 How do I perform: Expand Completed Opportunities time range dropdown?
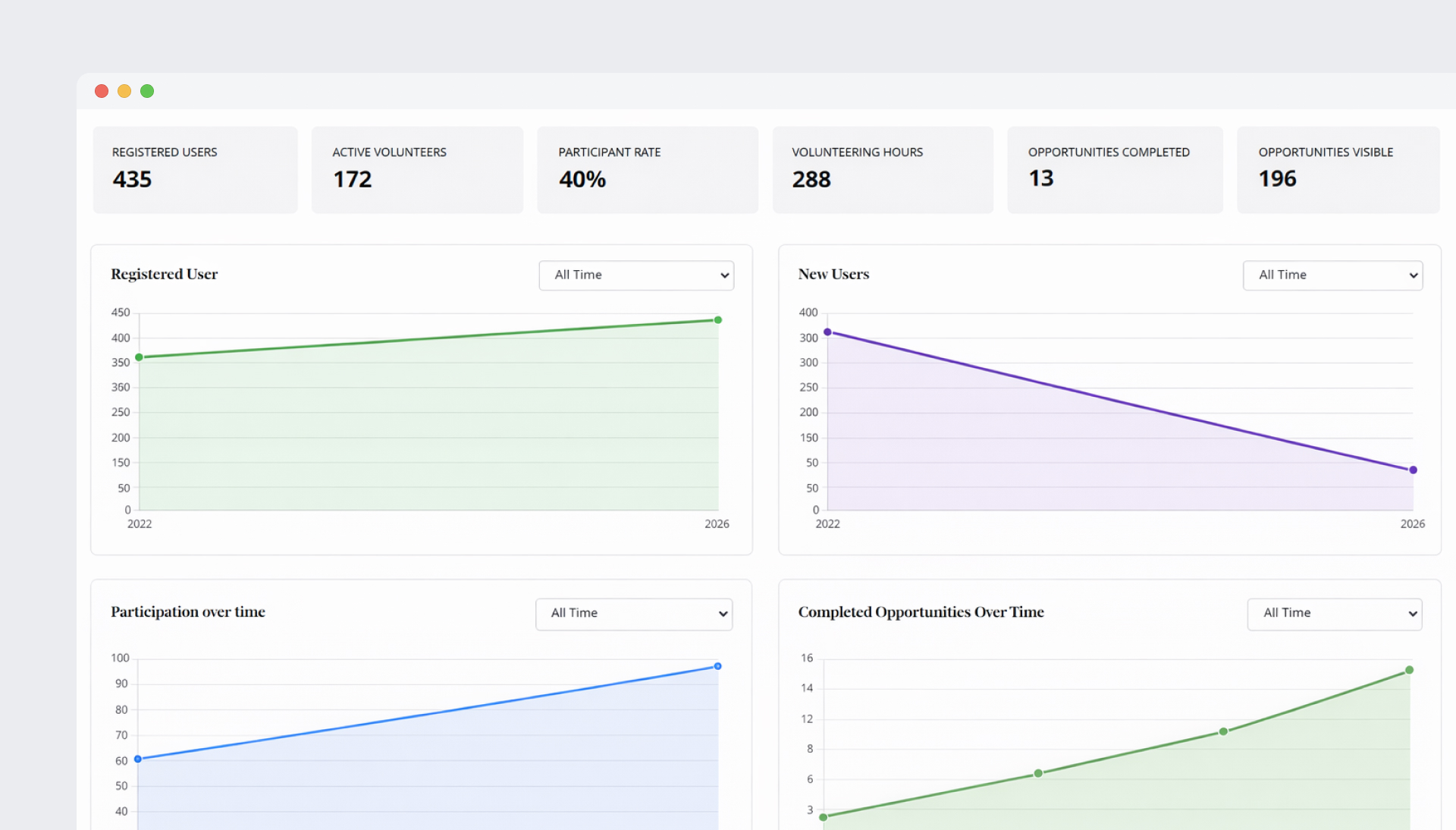1333,614
